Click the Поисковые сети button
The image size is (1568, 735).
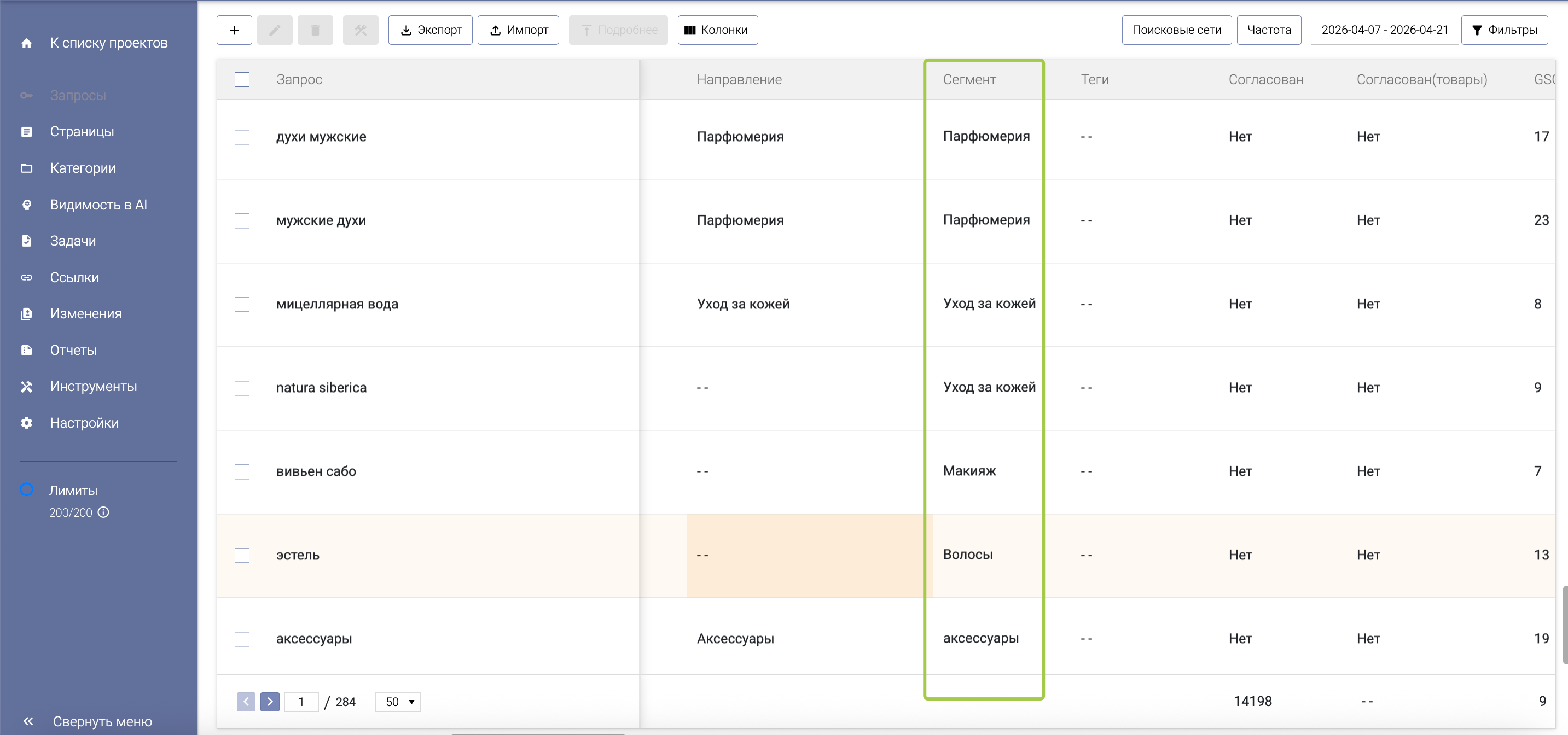(1176, 30)
